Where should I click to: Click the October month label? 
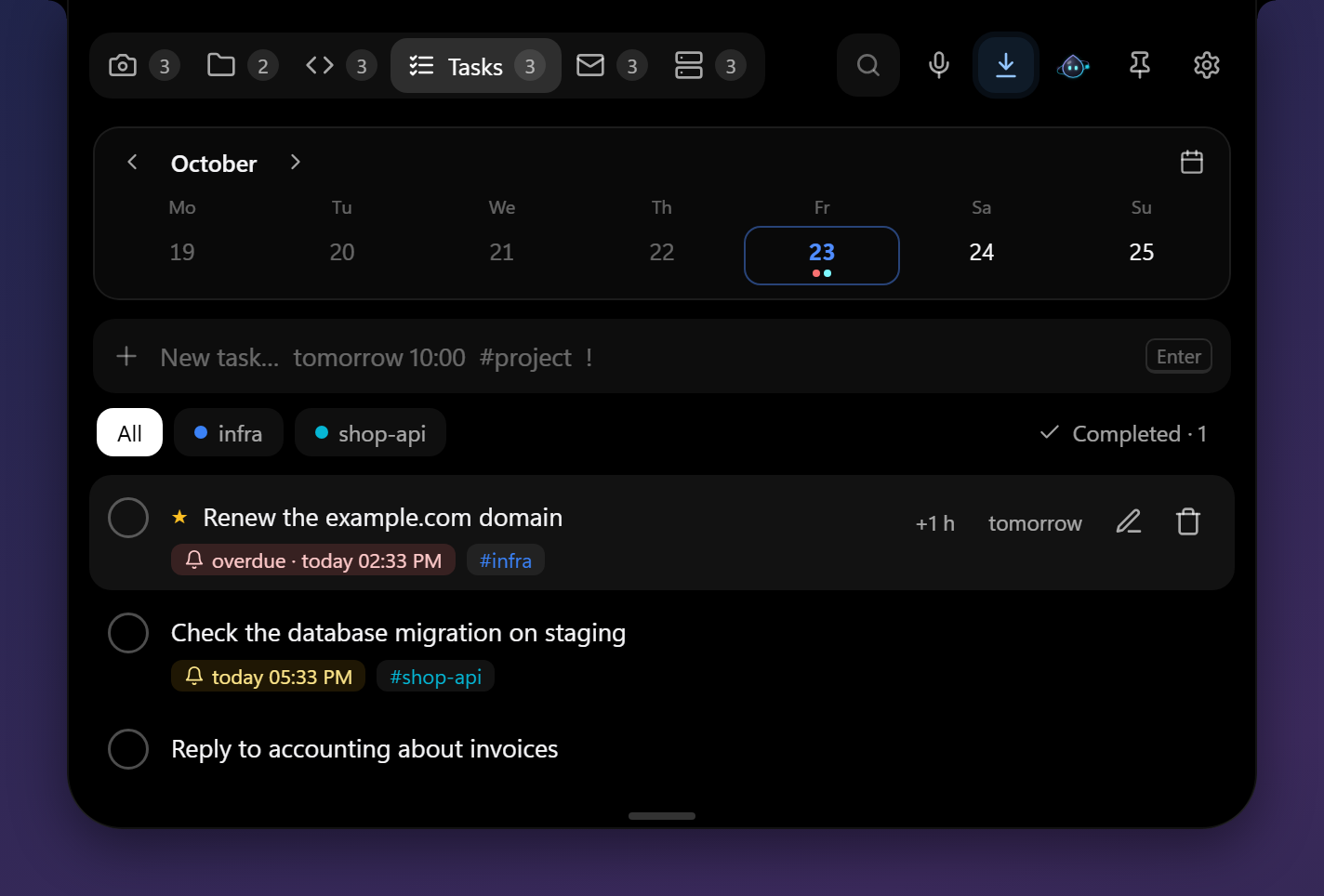tap(214, 164)
